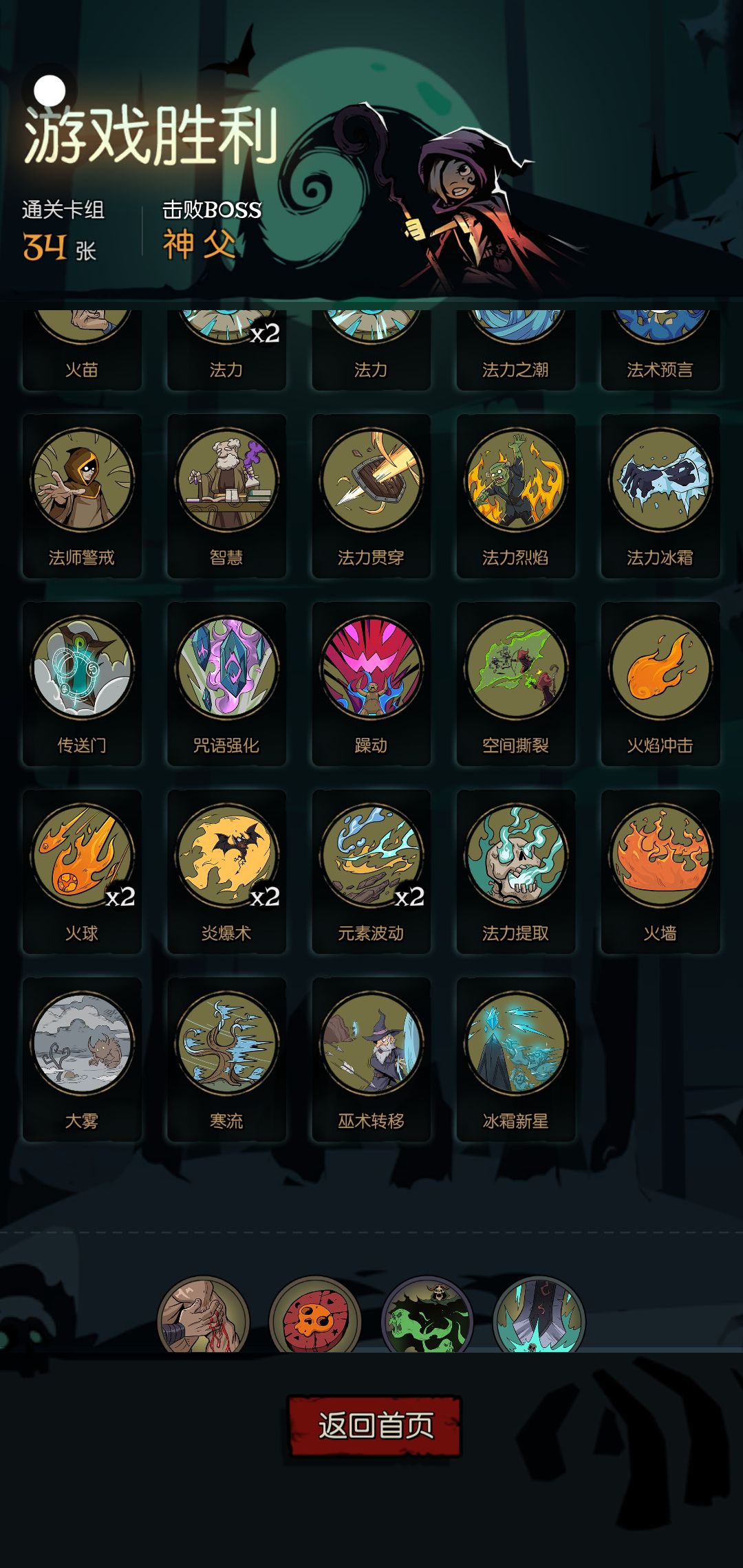This screenshot has width=743, height=1568.
Task: Select the 法师警戒 card icon
Action: [82, 496]
